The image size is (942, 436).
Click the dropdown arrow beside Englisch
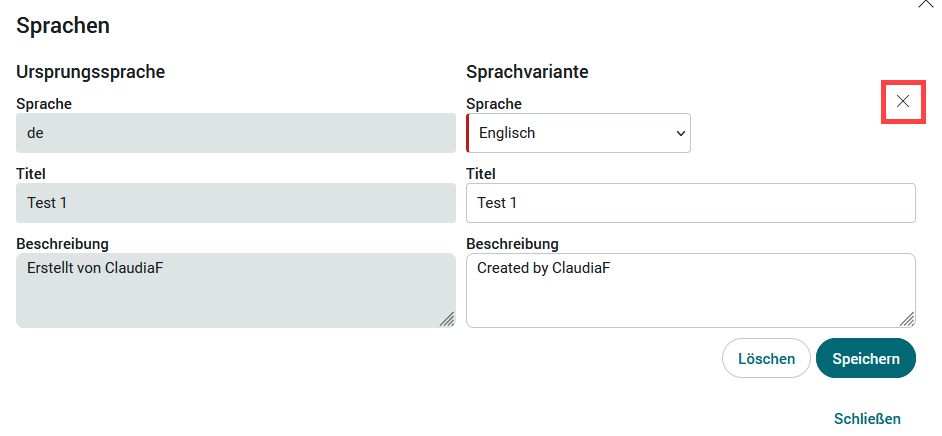point(681,133)
